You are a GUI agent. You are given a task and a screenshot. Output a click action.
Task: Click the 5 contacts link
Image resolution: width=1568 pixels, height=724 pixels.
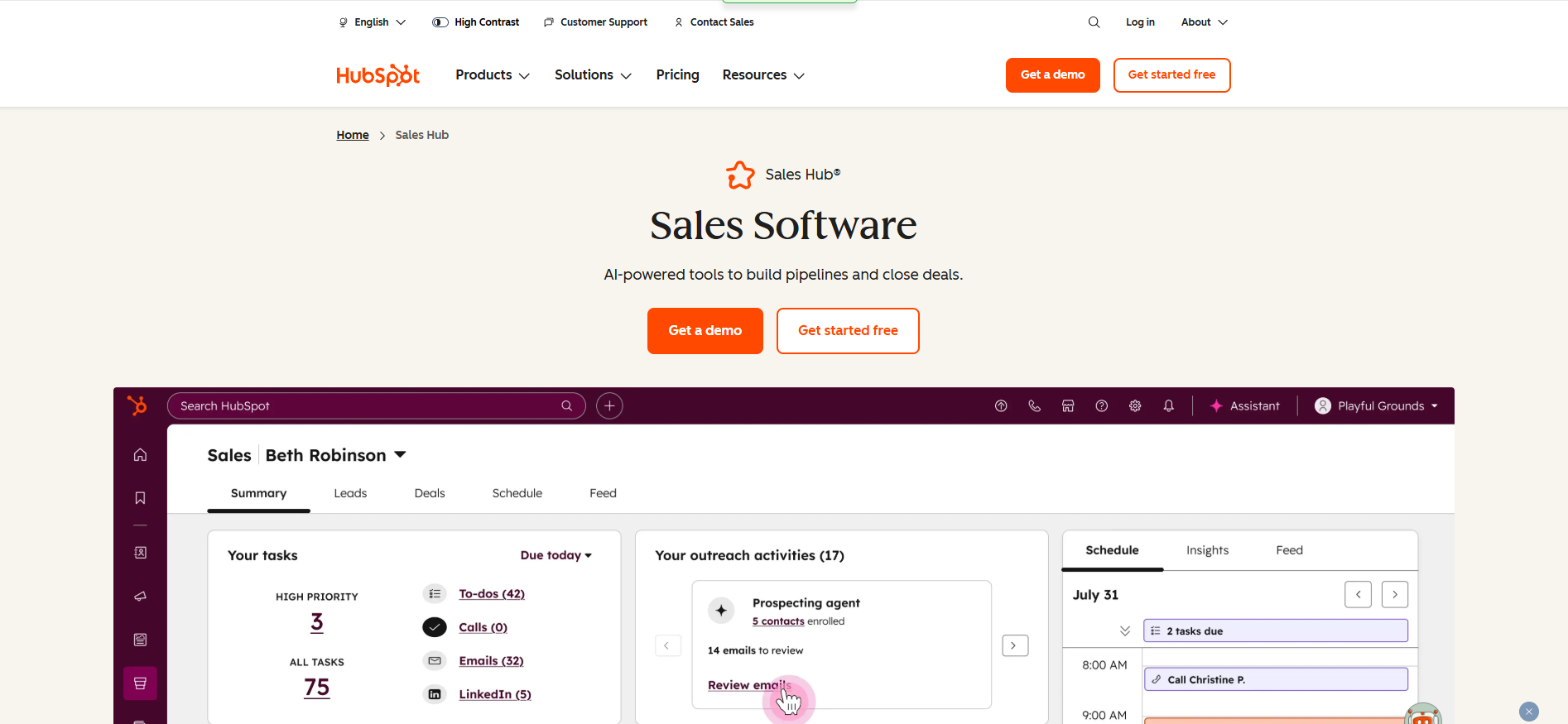tap(778, 621)
